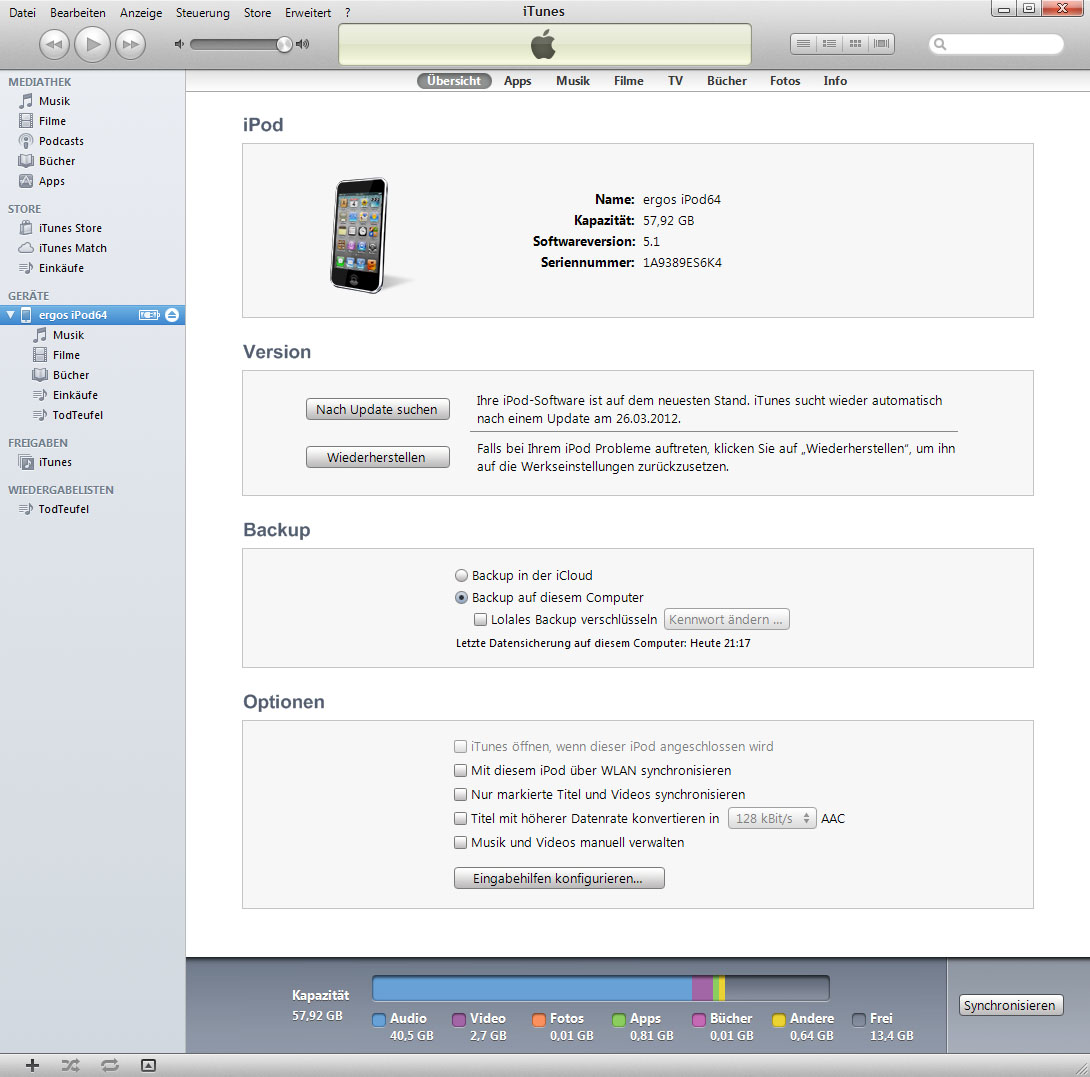Enable Lolales Backup verschlüsseln checkbox
This screenshot has height=1077, width=1090.
point(480,620)
